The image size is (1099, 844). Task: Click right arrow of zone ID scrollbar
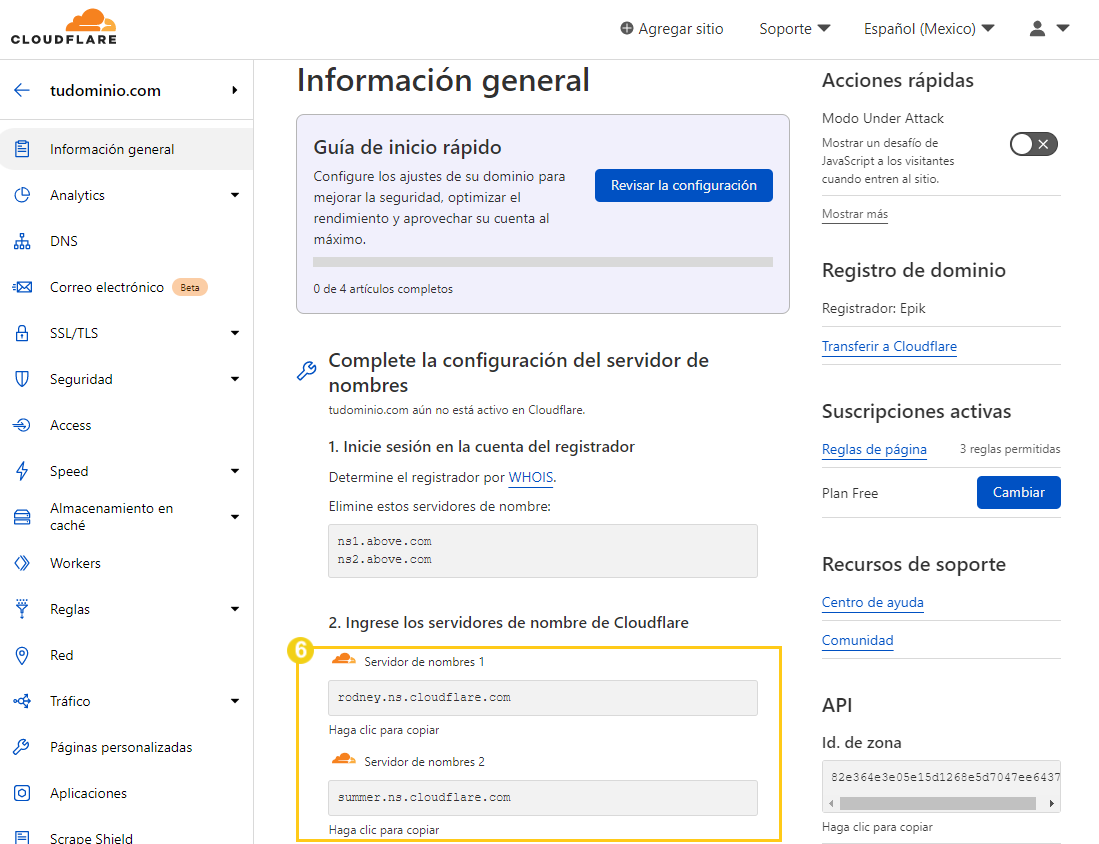1051,803
